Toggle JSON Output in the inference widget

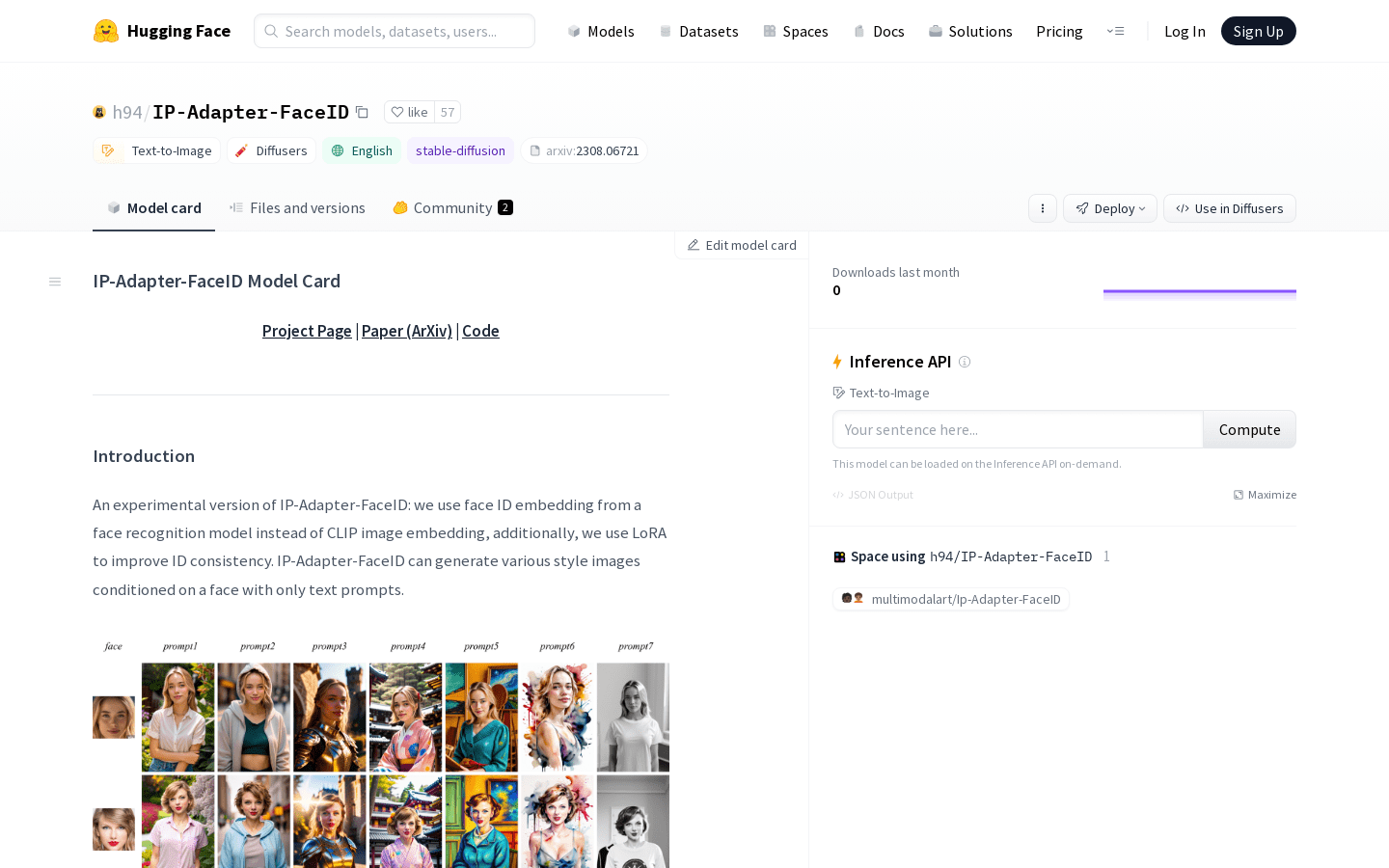click(873, 494)
